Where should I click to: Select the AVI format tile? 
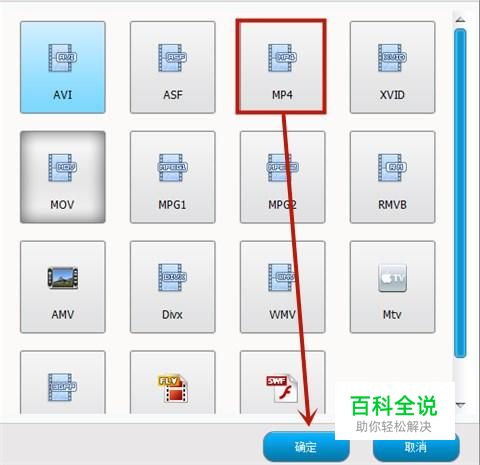click(x=63, y=67)
